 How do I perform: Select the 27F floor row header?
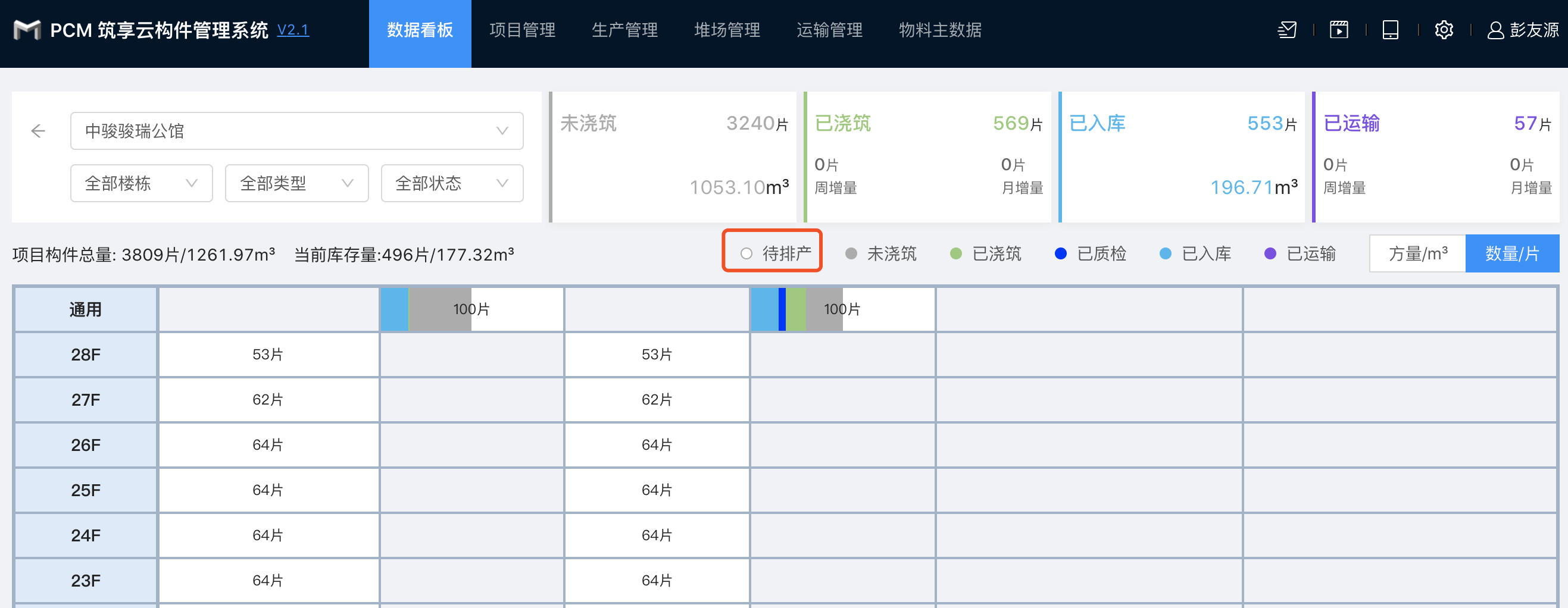pyautogui.click(x=85, y=399)
